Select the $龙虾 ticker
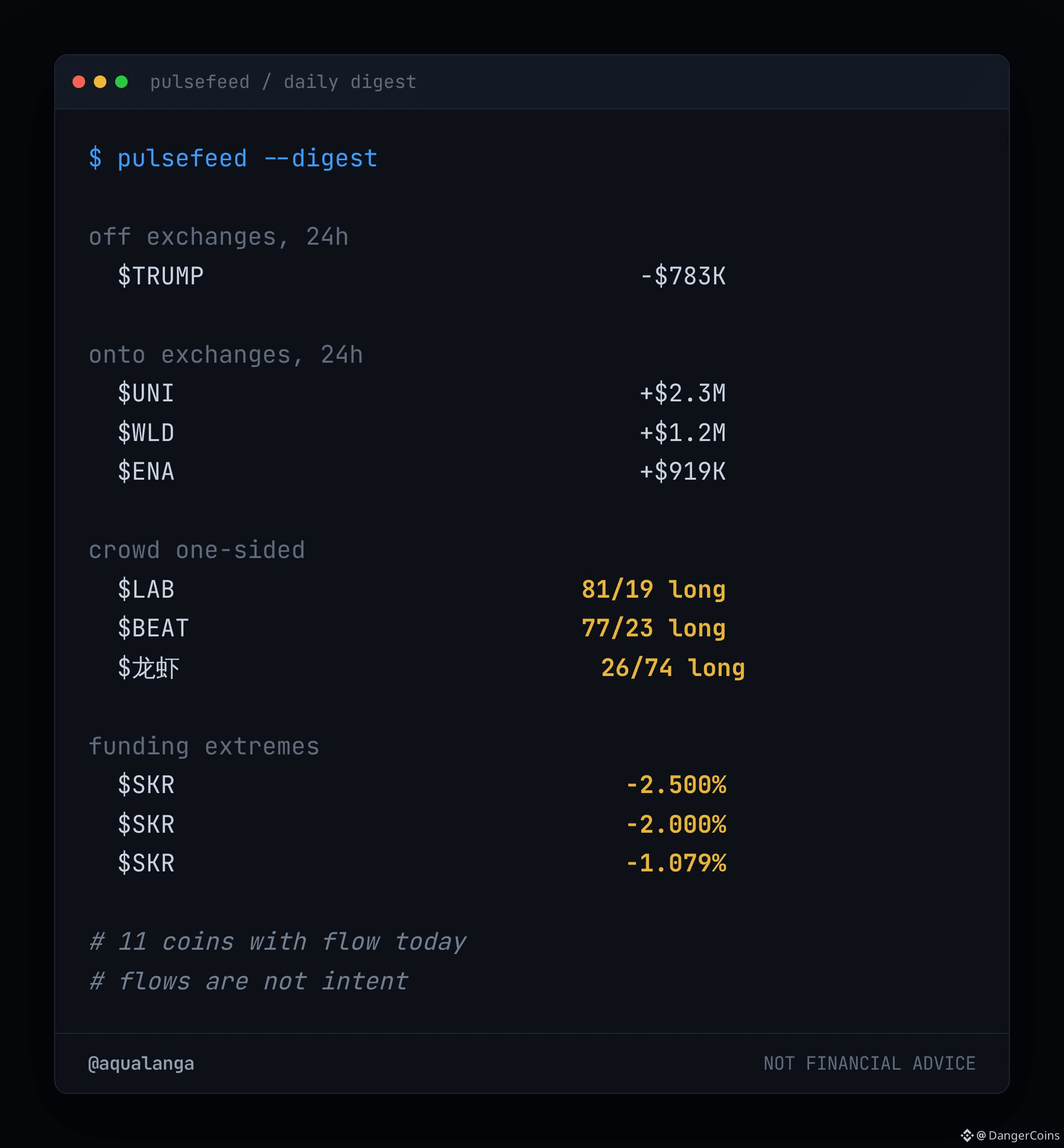Screen dimensions: 1064x1148 [148, 668]
